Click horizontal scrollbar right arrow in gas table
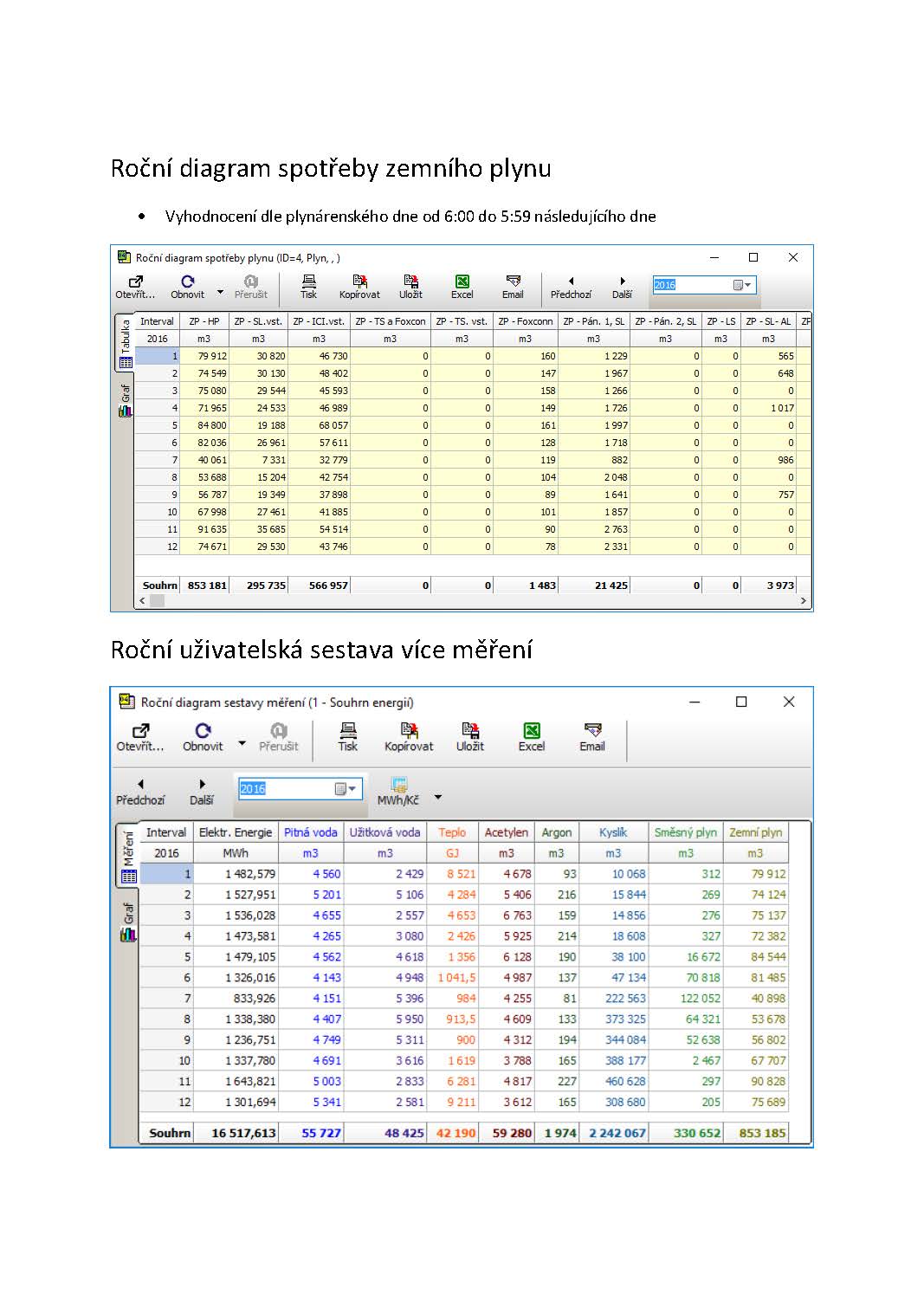924x1307 pixels. tap(803, 600)
